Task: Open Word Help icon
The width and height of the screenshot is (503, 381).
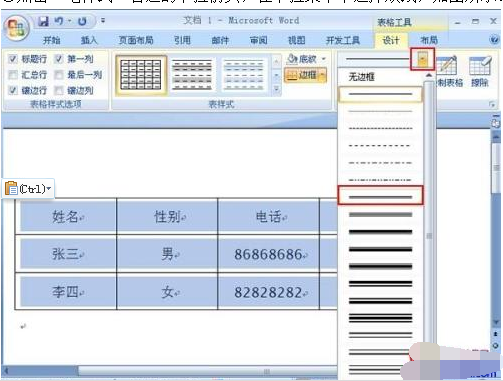Action: pyautogui.click(x=494, y=40)
